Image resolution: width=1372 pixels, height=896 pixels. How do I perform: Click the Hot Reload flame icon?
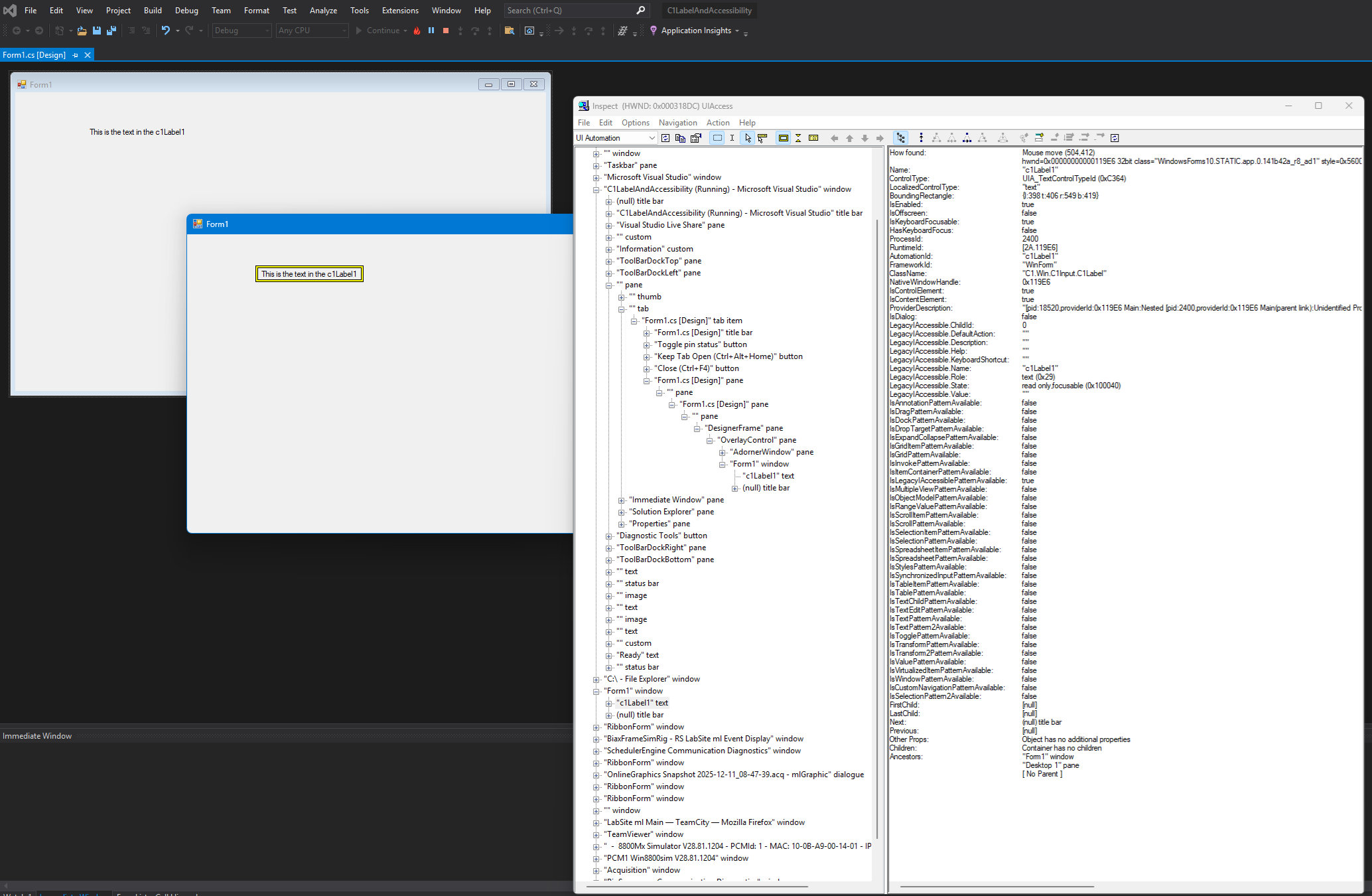point(417,31)
